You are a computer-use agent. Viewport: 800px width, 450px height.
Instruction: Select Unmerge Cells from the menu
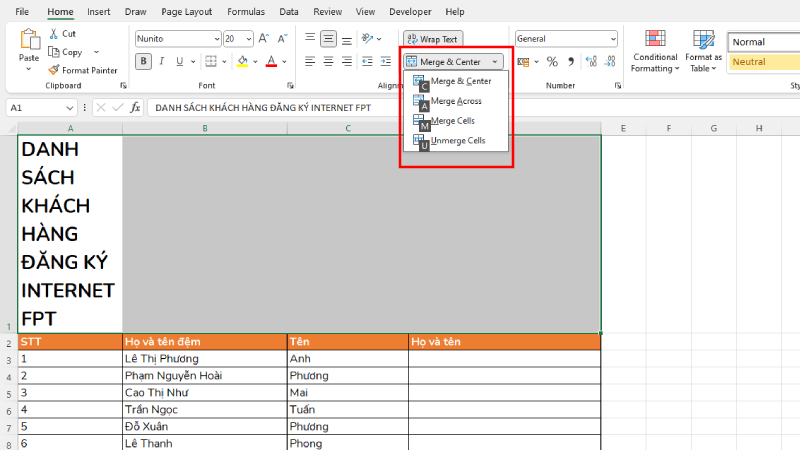456,141
